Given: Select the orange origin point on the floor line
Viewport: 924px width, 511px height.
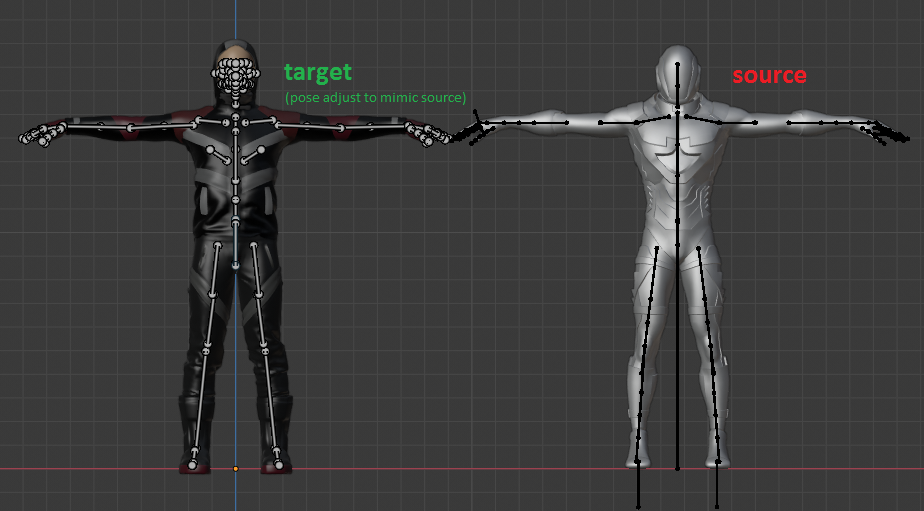Looking at the screenshot, I should pyautogui.click(x=236, y=468).
